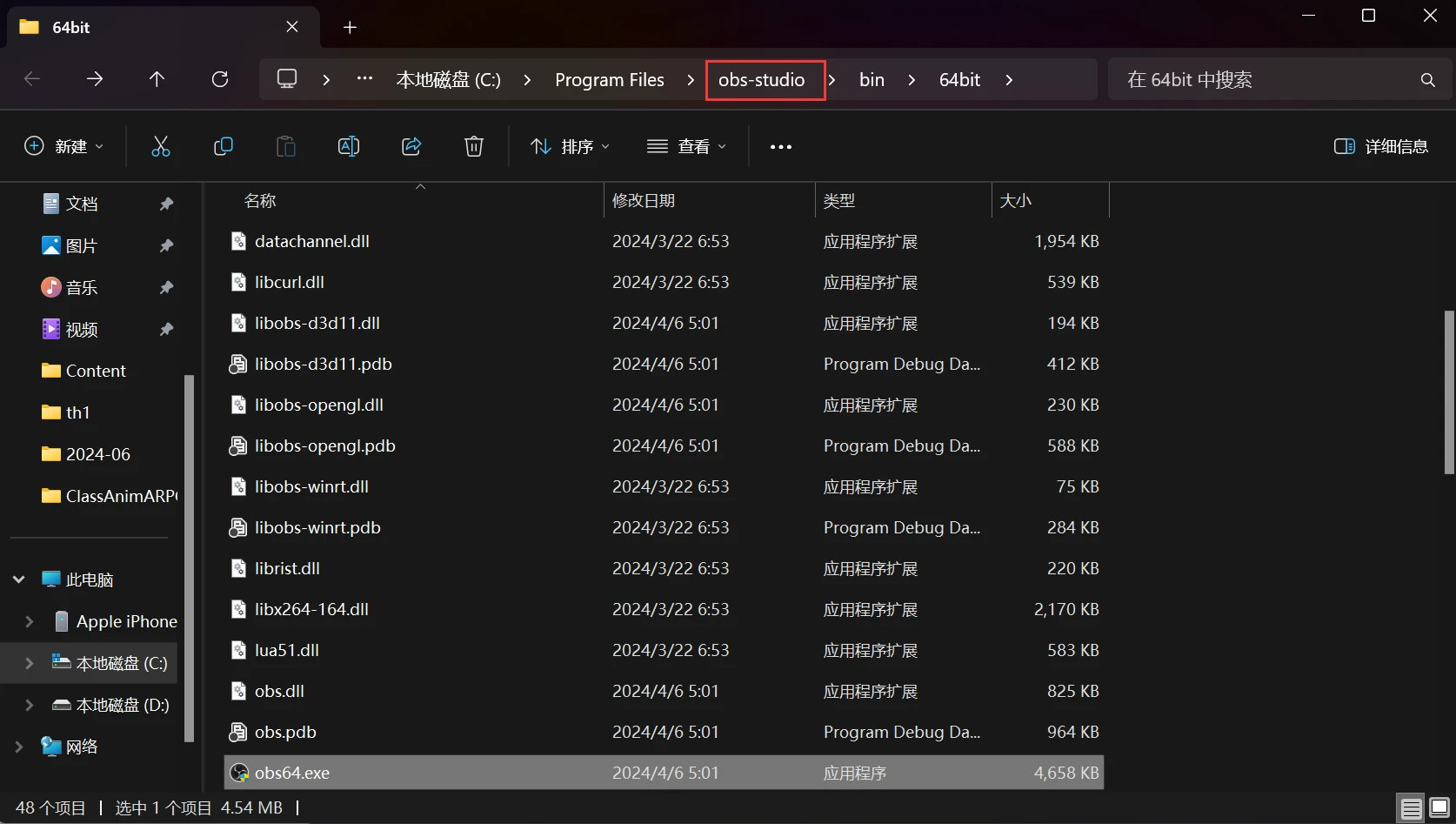The image size is (1456, 824).
Task: Toggle the 详细信息 details pane
Action: (x=1381, y=146)
